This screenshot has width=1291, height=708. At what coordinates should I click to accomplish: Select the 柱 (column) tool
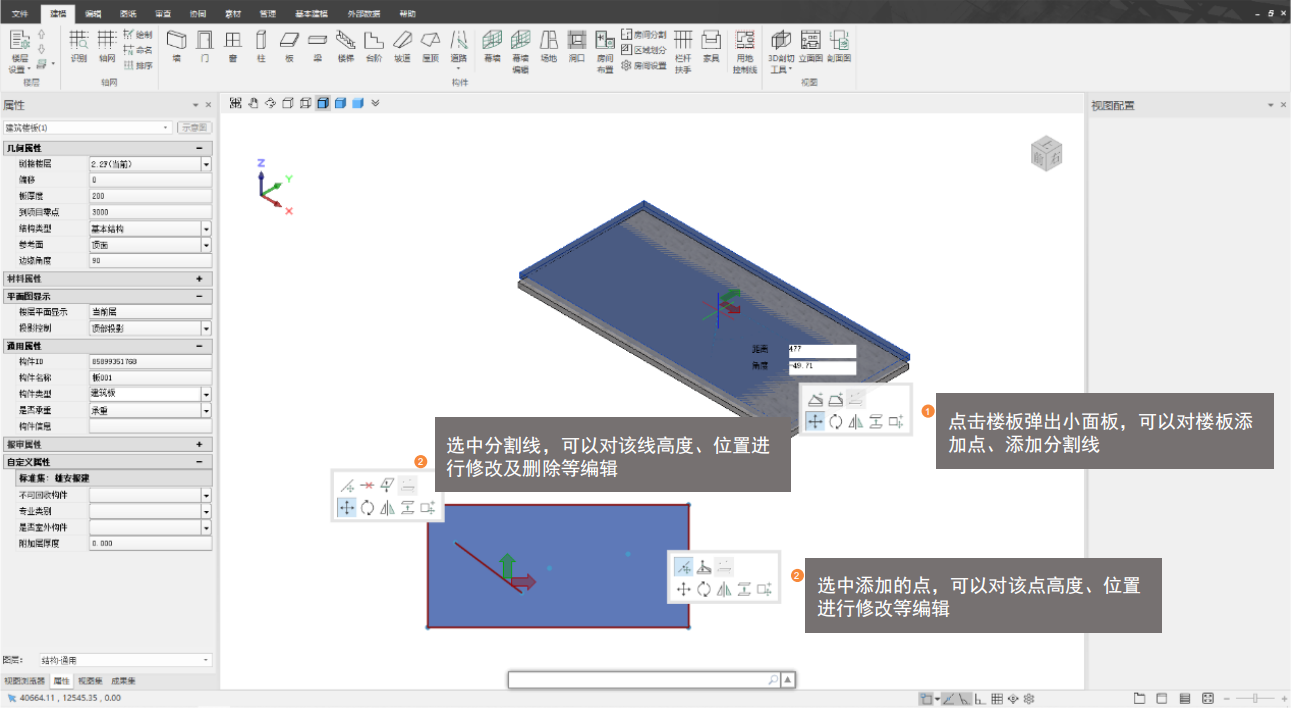[x=261, y=46]
